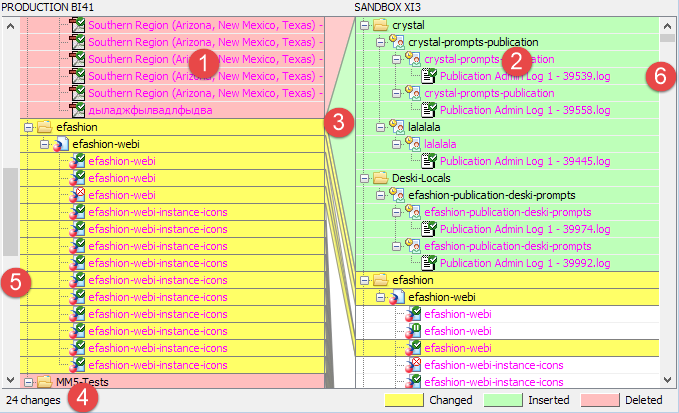Click the log icon beside Publication Admin Log 1 - 39558.log

point(429,110)
